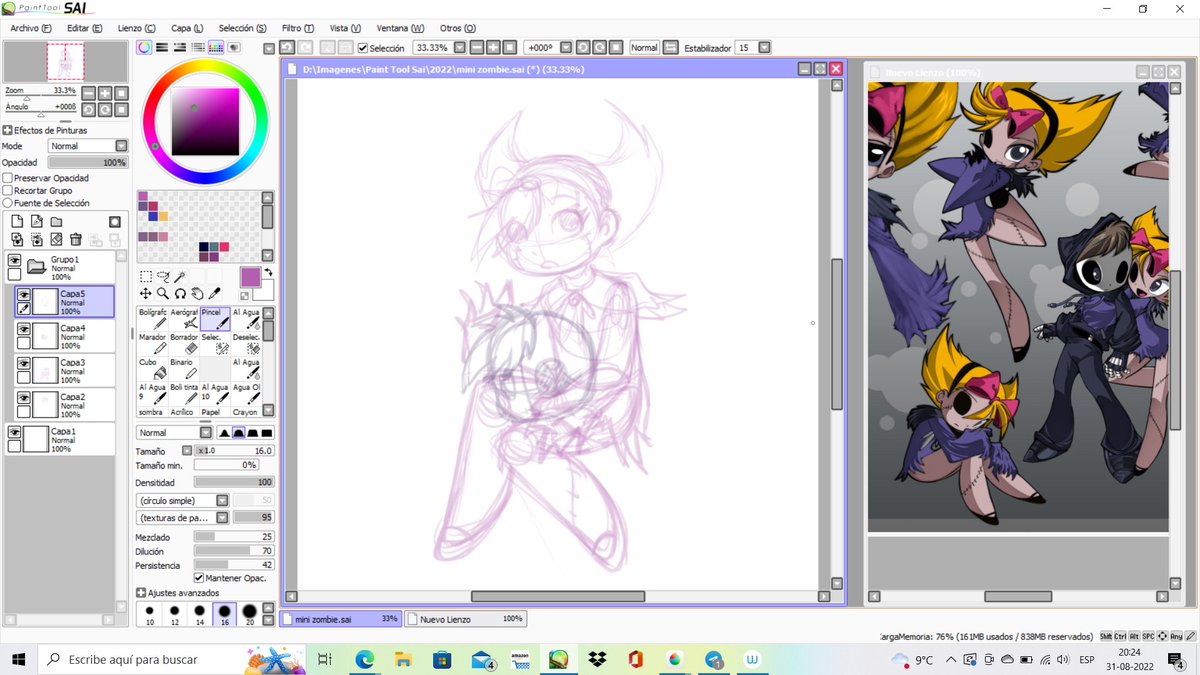Toggle Recortar Grupo checkbox

(8, 190)
